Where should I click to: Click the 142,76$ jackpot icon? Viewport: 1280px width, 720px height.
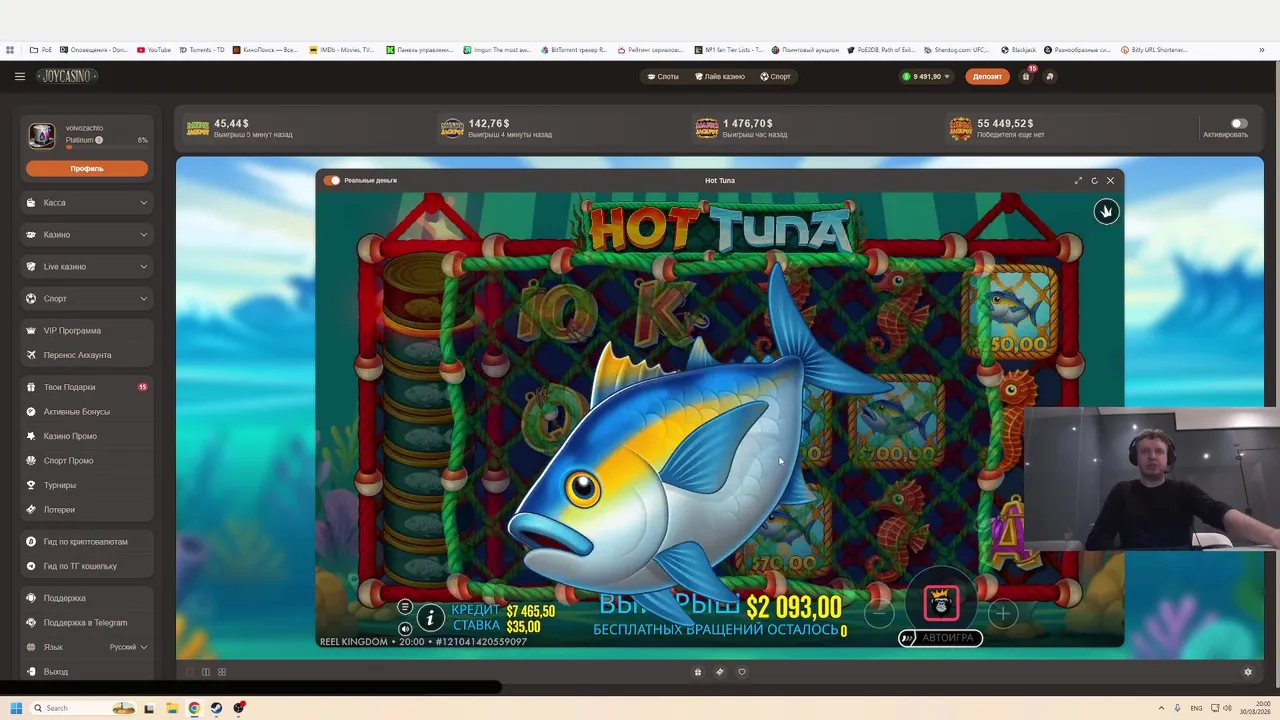tap(452, 128)
